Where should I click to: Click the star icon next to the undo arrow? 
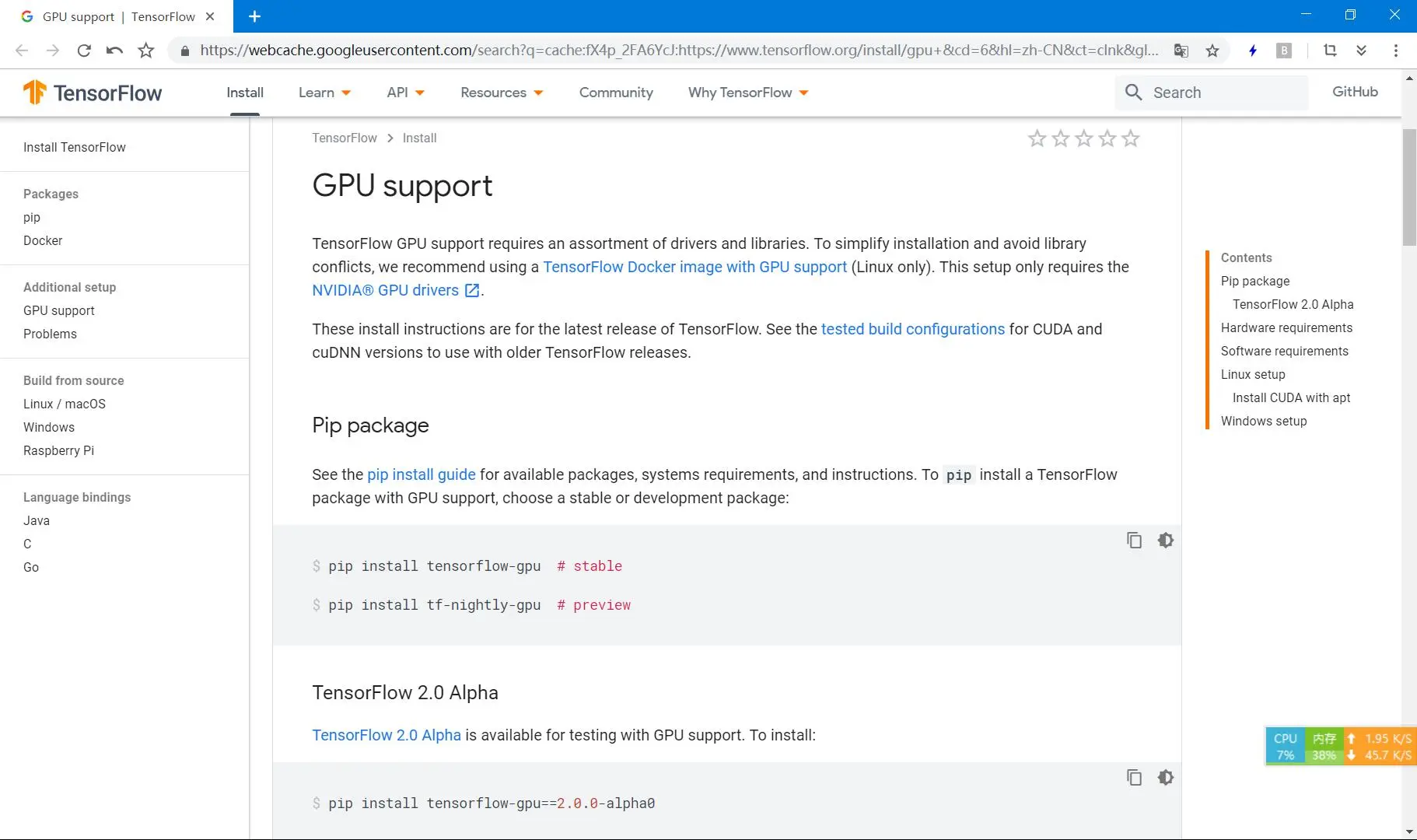click(x=145, y=51)
